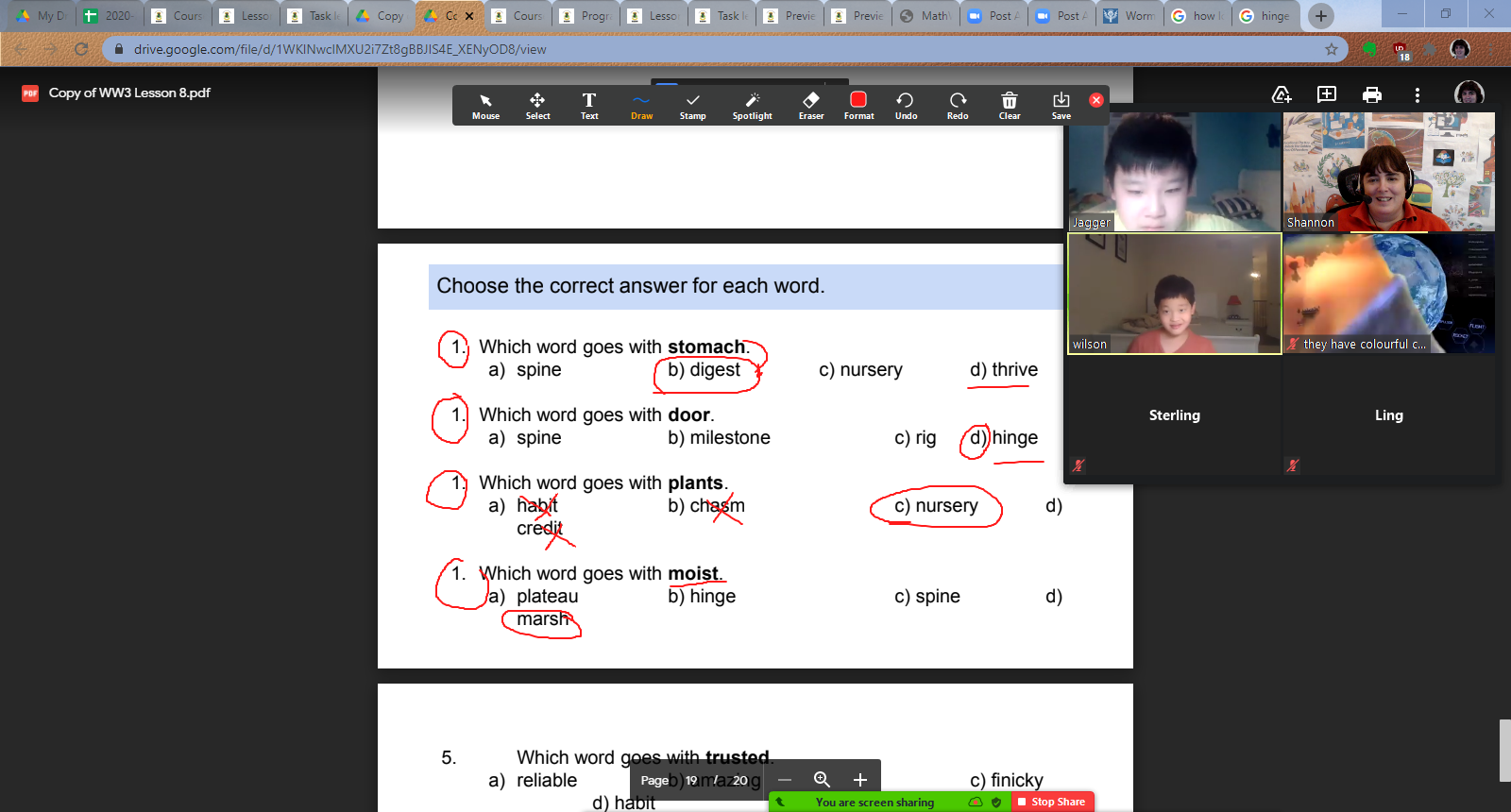Select Shannon's video thumbnail
The width and height of the screenshot is (1511, 812).
[1388, 172]
